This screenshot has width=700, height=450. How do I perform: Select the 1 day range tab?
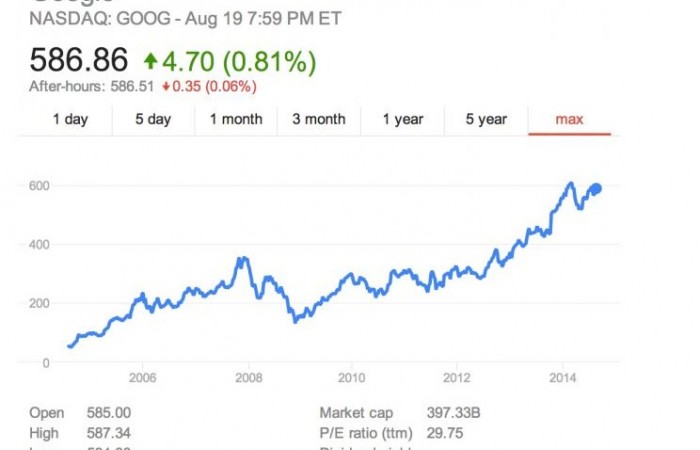70,119
